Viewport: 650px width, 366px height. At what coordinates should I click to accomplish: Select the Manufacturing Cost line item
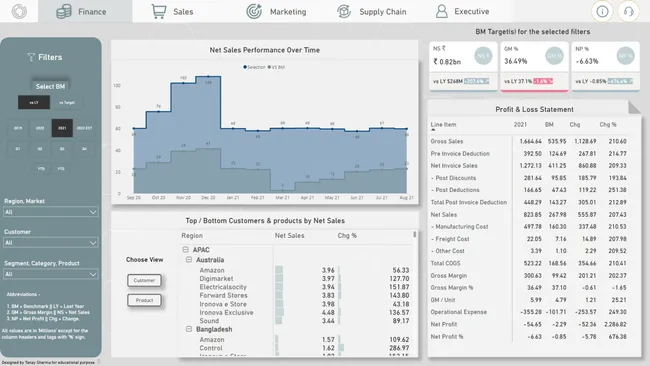click(x=529, y=227)
